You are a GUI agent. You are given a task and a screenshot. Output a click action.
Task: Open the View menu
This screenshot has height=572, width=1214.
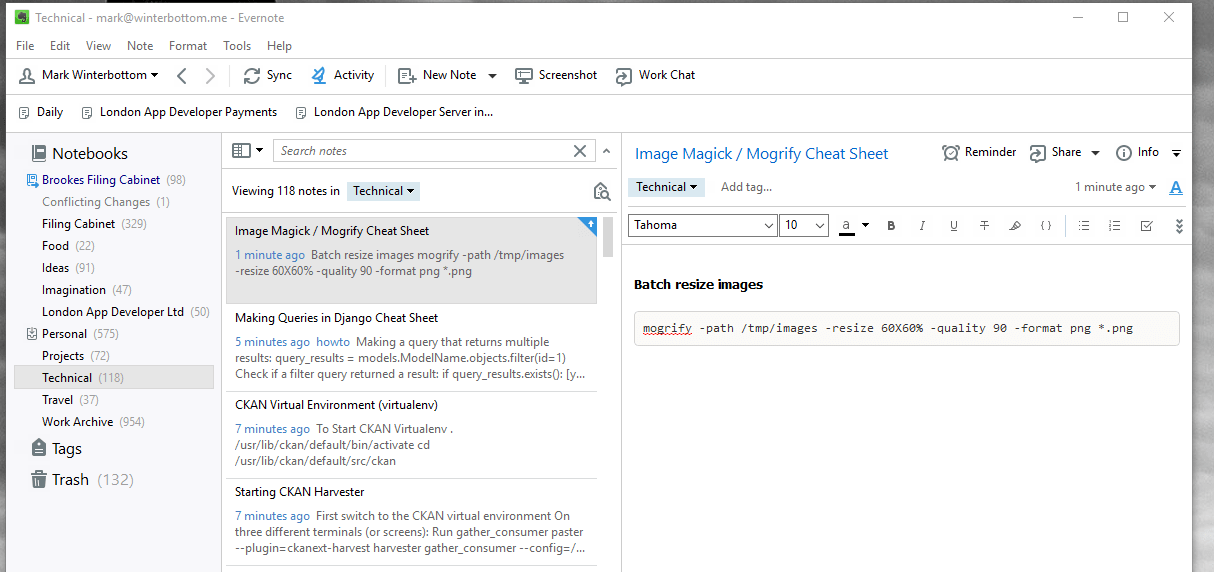(x=99, y=46)
